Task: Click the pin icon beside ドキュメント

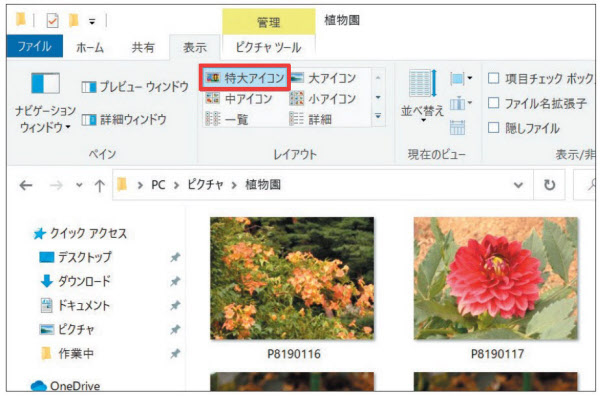Action: click(x=175, y=305)
